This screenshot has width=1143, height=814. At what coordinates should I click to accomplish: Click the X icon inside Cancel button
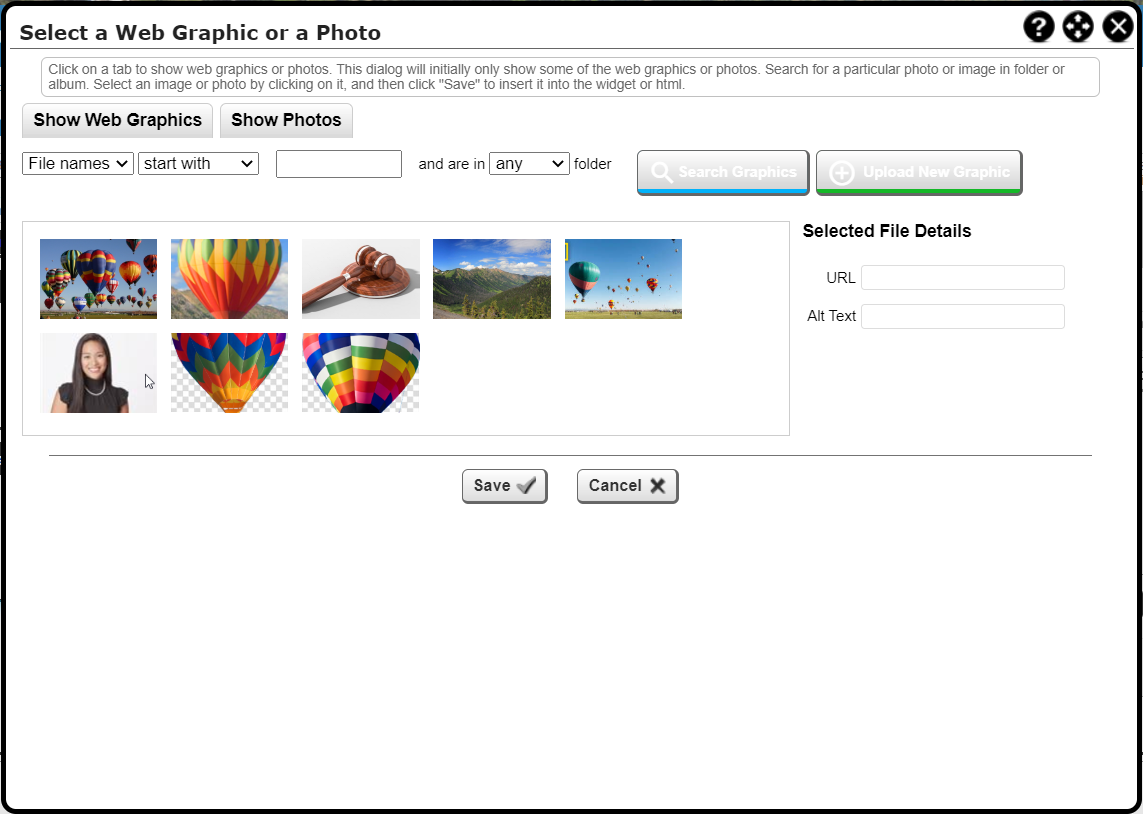[x=656, y=485]
